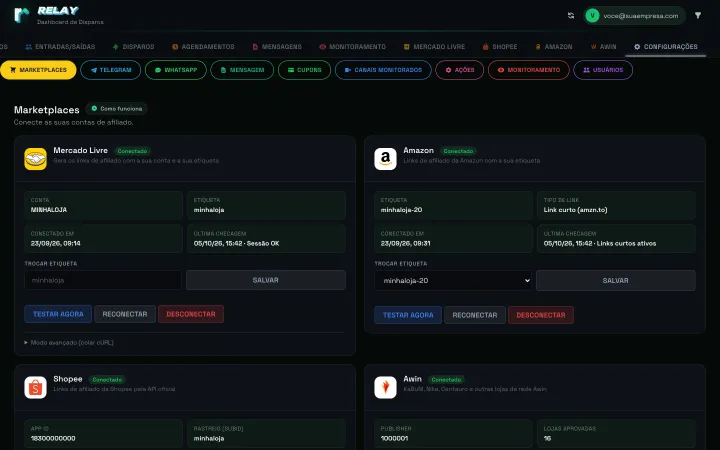This screenshot has width=720, height=450.
Task: Click the icon beside Amazon tab
Action: [x=538, y=47]
